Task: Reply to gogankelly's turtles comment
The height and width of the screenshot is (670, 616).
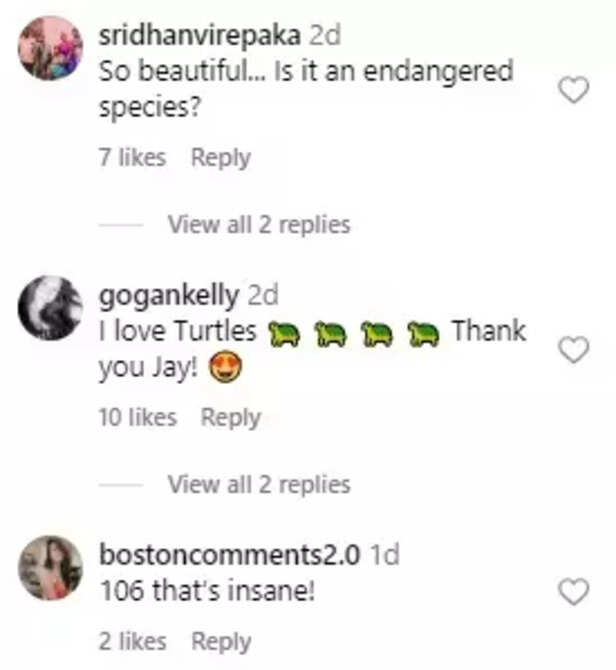Action: click(230, 418)
